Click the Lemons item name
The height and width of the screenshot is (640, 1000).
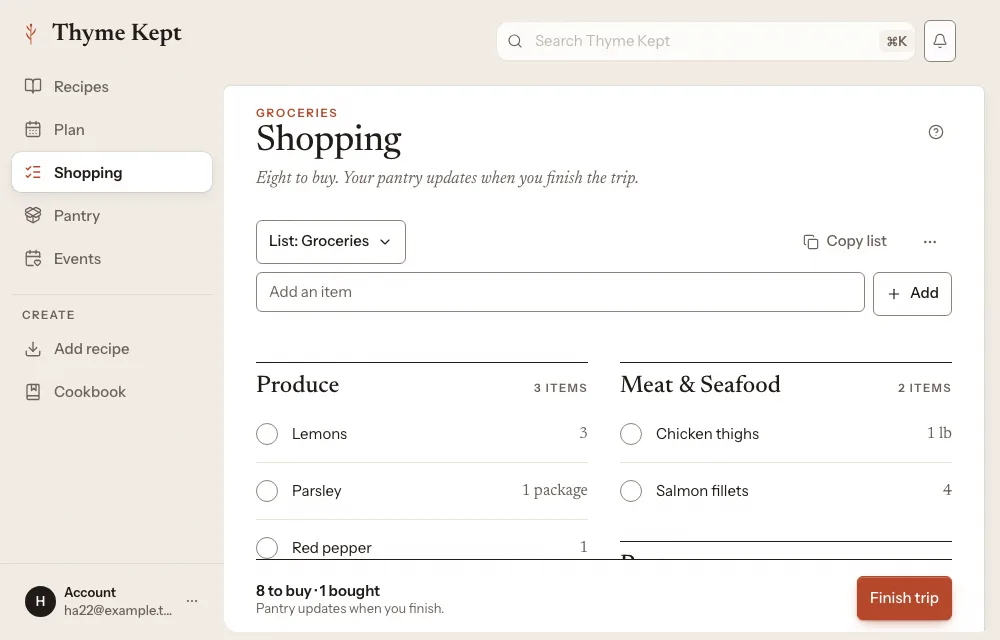pyautogui.click(x=319, y=433)
